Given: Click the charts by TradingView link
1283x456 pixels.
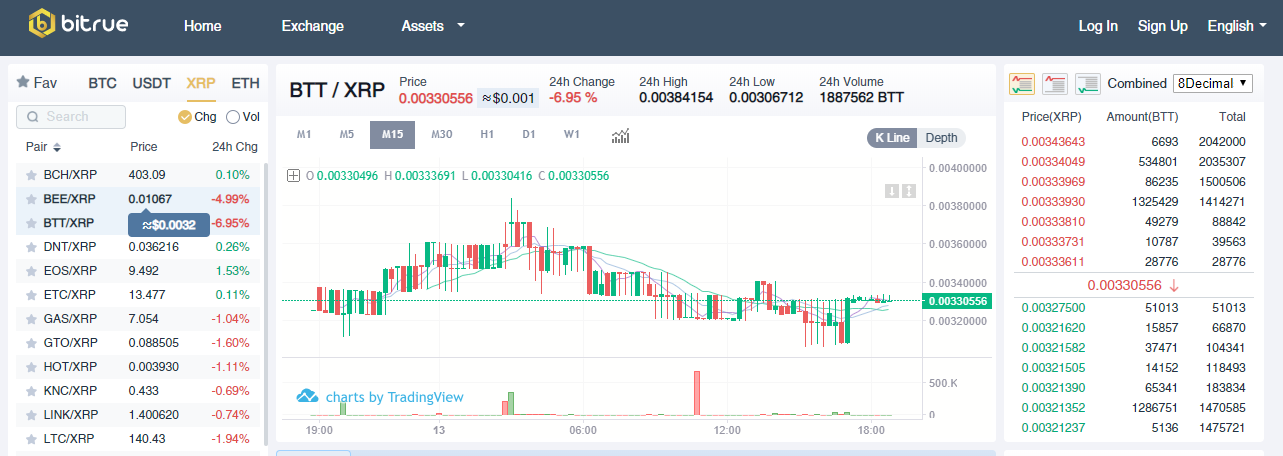Looking at the screenshot, I should [x=395, y=397].
